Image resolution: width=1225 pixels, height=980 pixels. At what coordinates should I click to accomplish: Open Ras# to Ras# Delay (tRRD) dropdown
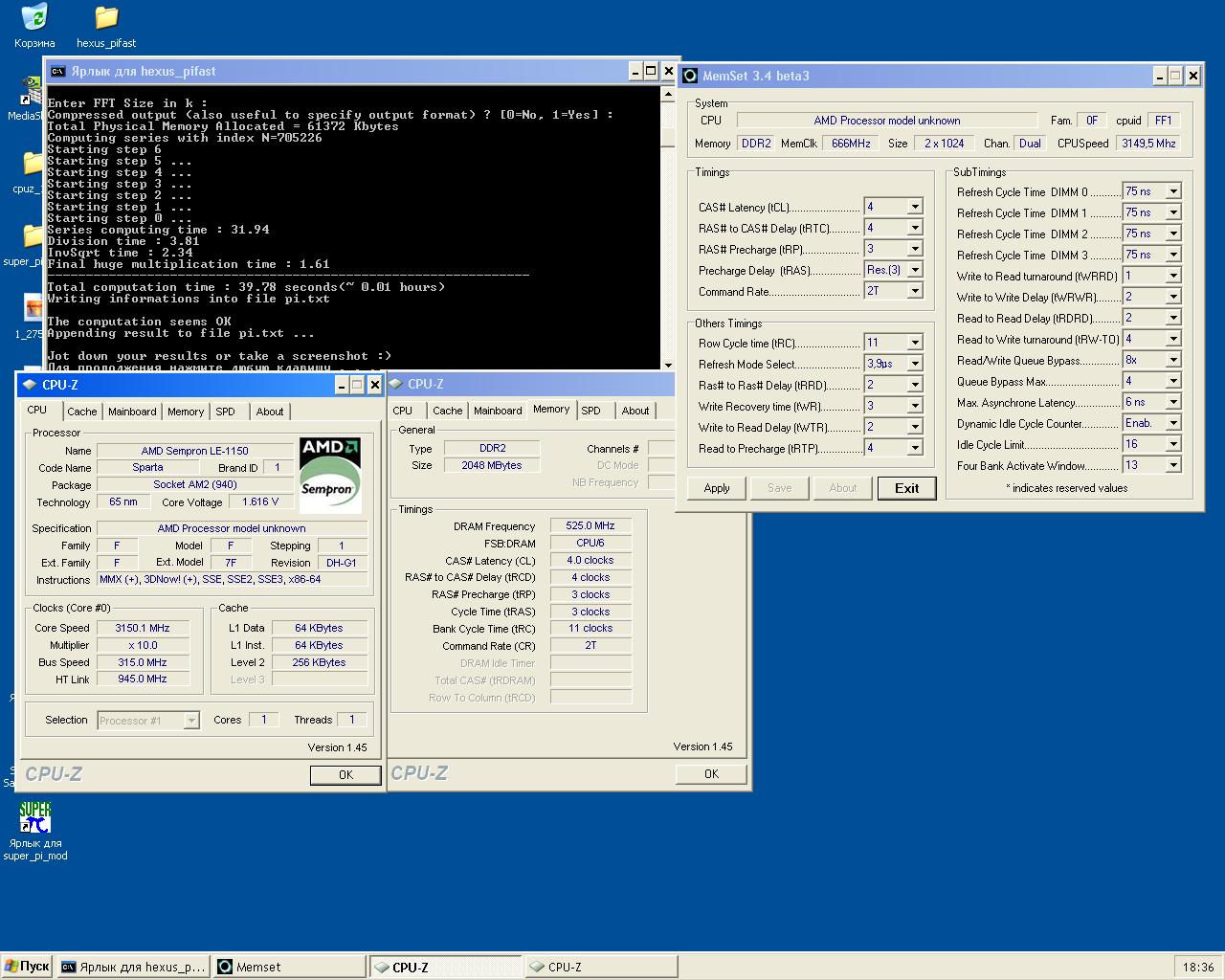point(915,385)
